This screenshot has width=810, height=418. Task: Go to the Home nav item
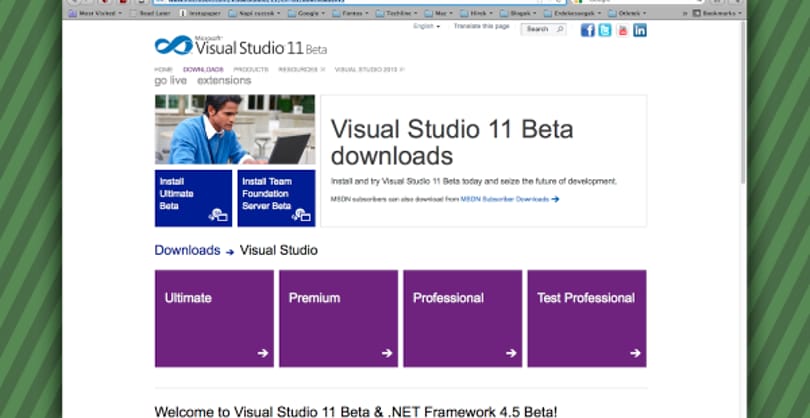click(x=163, y=69)
